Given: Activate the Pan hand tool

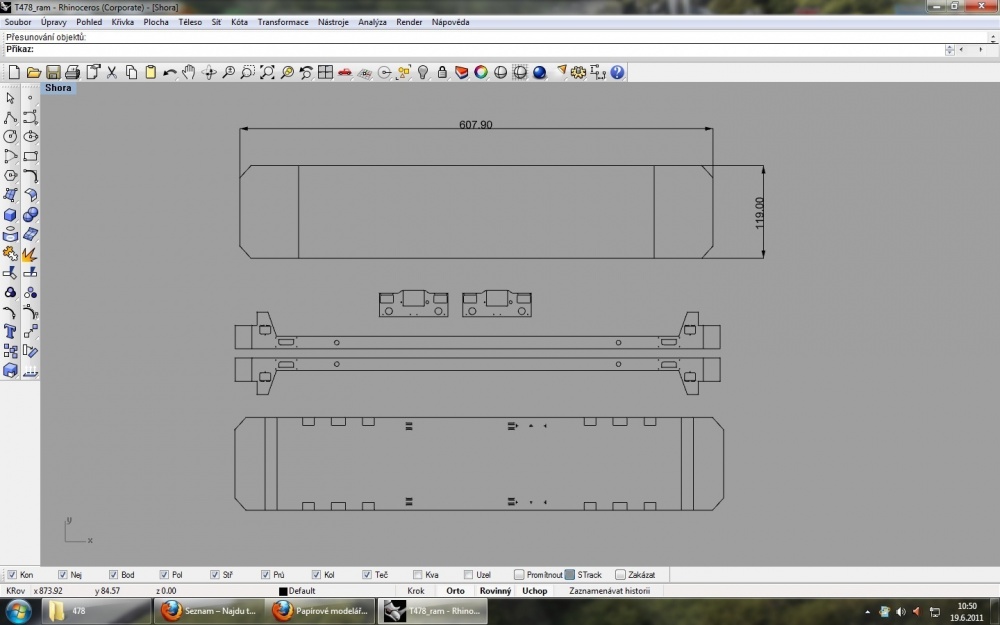Looking at the screenshot, I should click(189, 73).
